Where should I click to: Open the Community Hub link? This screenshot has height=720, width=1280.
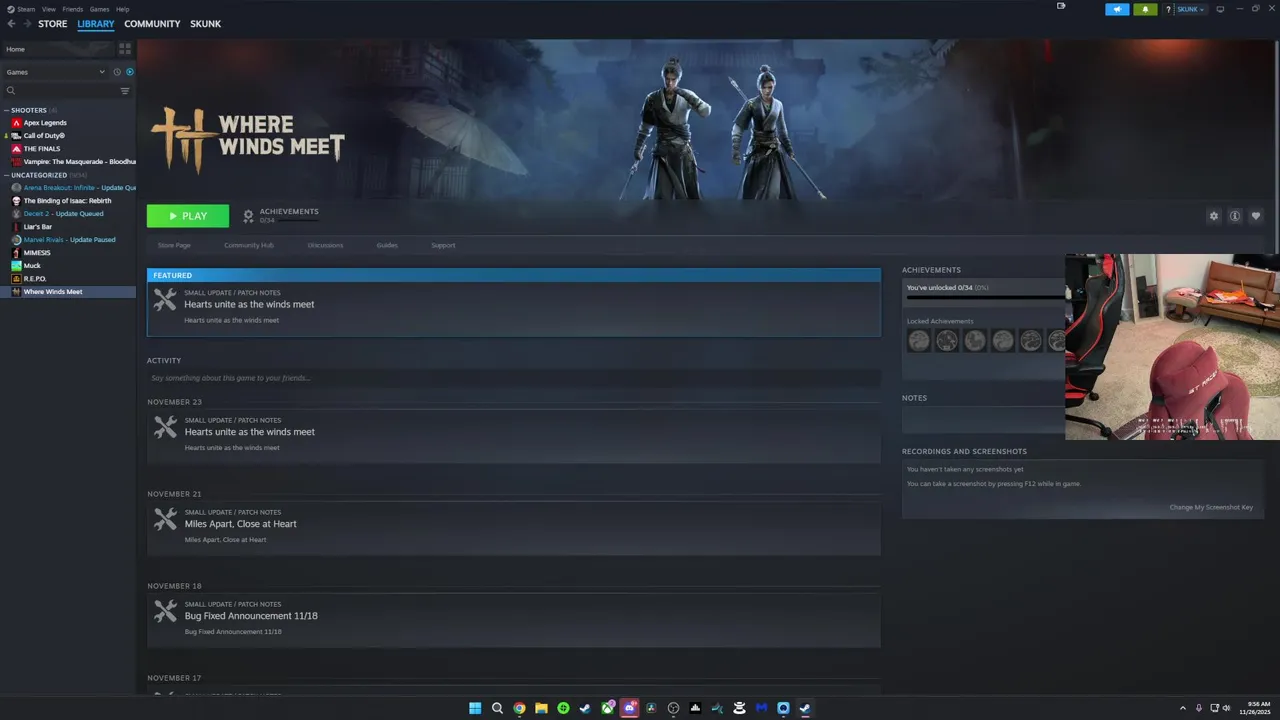pos(248,245)
